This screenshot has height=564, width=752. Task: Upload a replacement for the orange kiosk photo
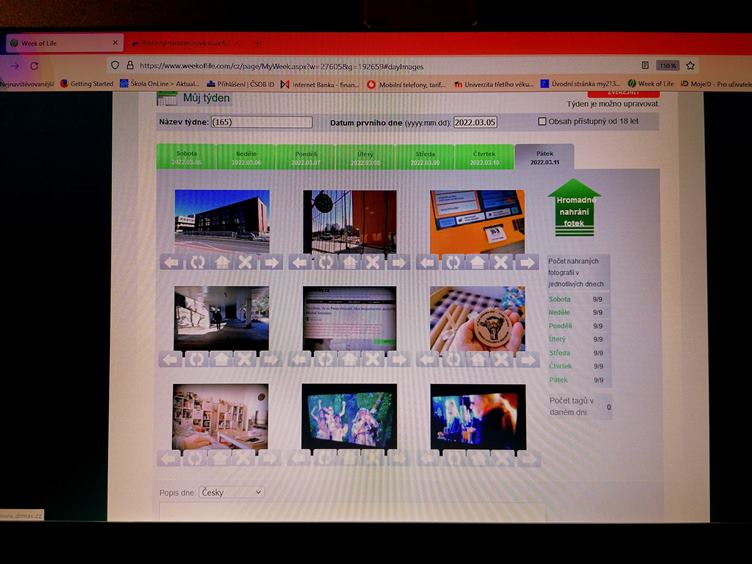pyautogui.click(x=477, y=262)
